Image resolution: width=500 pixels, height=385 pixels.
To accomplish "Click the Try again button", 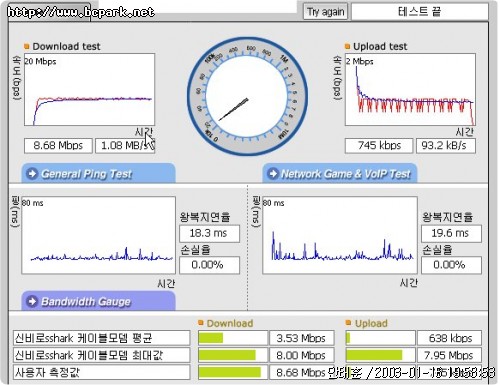I will (x=326, y=12).
